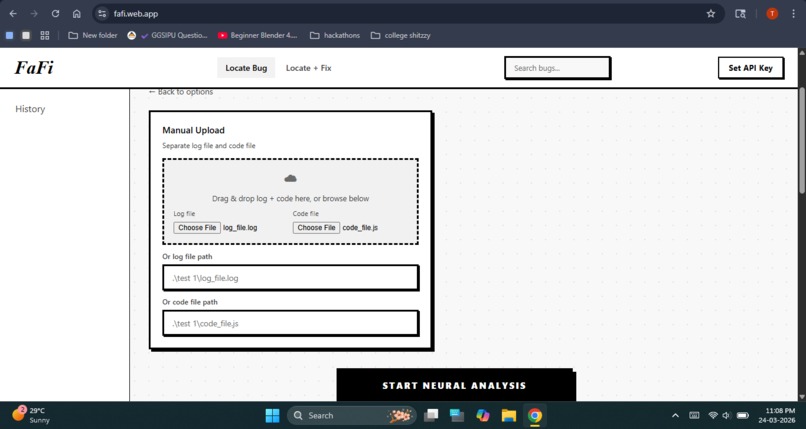Click the cloud upload icon
This screenshot has height=429, width=806.
click(290, 178)
